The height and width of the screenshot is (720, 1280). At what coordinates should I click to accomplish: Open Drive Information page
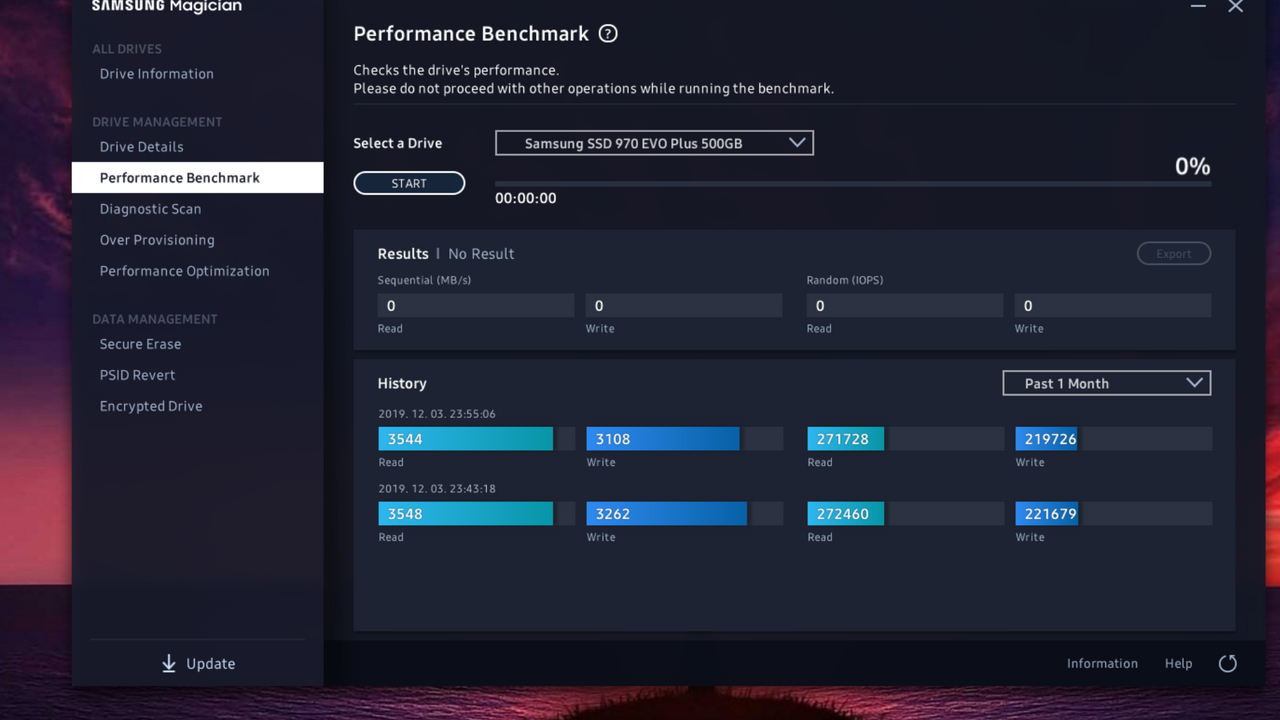pyautogui.click(x=157, y=74)
